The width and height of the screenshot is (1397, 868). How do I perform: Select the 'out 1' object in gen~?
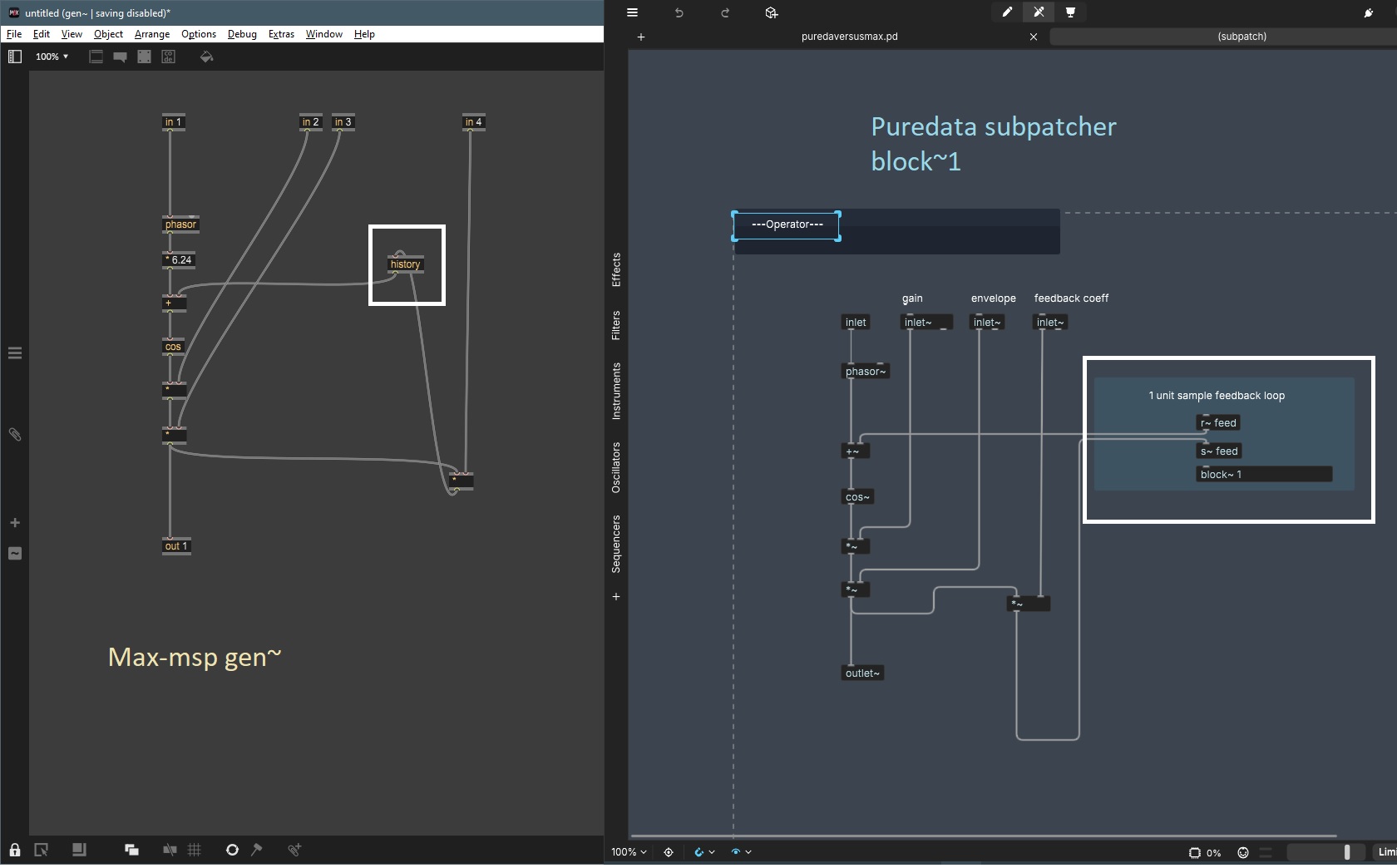pos(176,546)
